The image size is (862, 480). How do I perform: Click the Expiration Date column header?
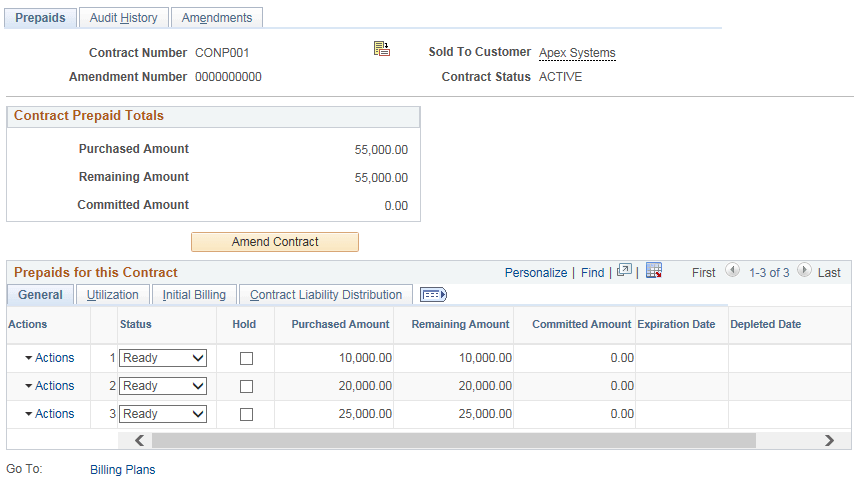(676, 324)
